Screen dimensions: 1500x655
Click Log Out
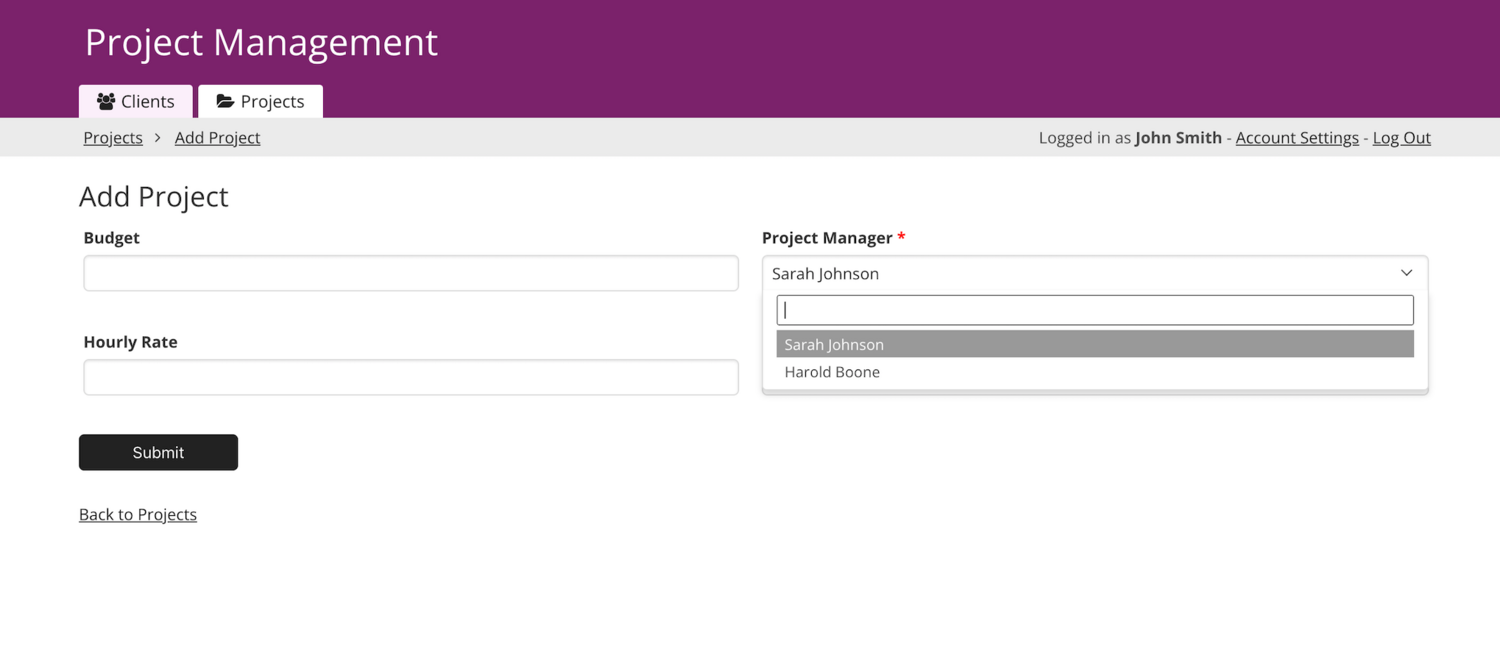[x=1400, y=137]
